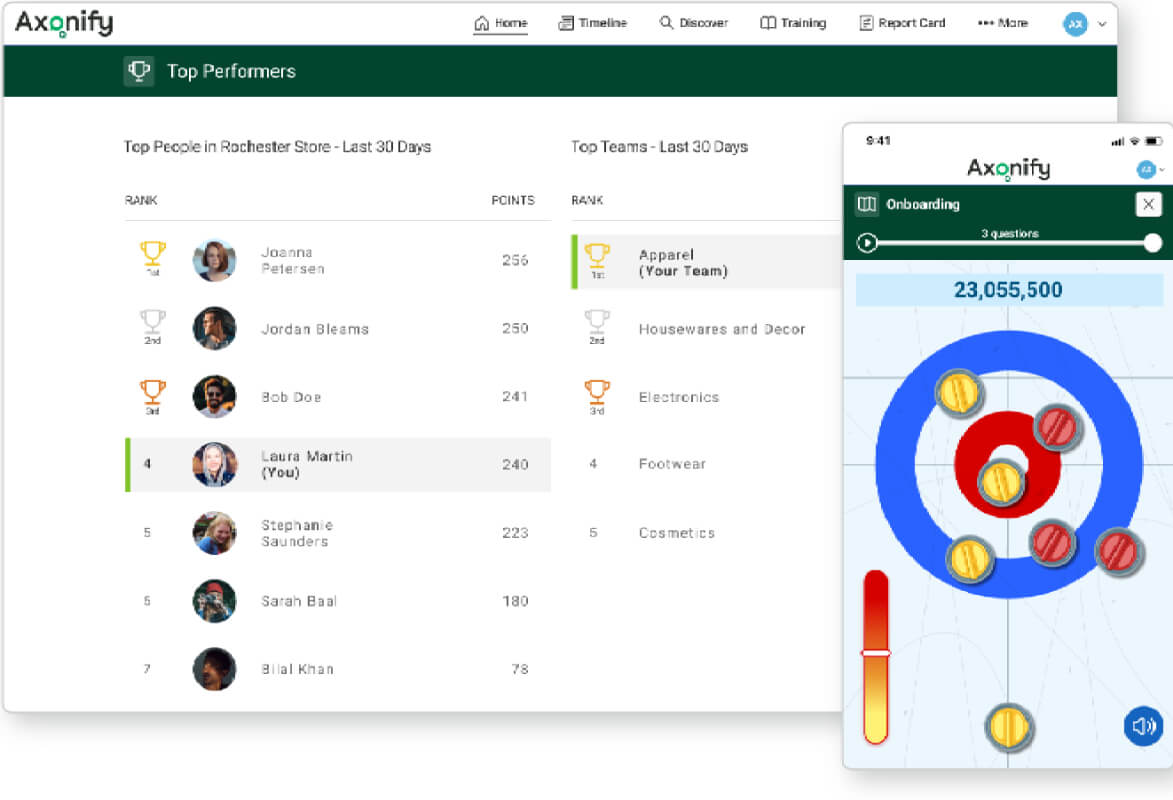
Task: Select the Apparel (Your Team) row
Action: [x=707, y=262]
